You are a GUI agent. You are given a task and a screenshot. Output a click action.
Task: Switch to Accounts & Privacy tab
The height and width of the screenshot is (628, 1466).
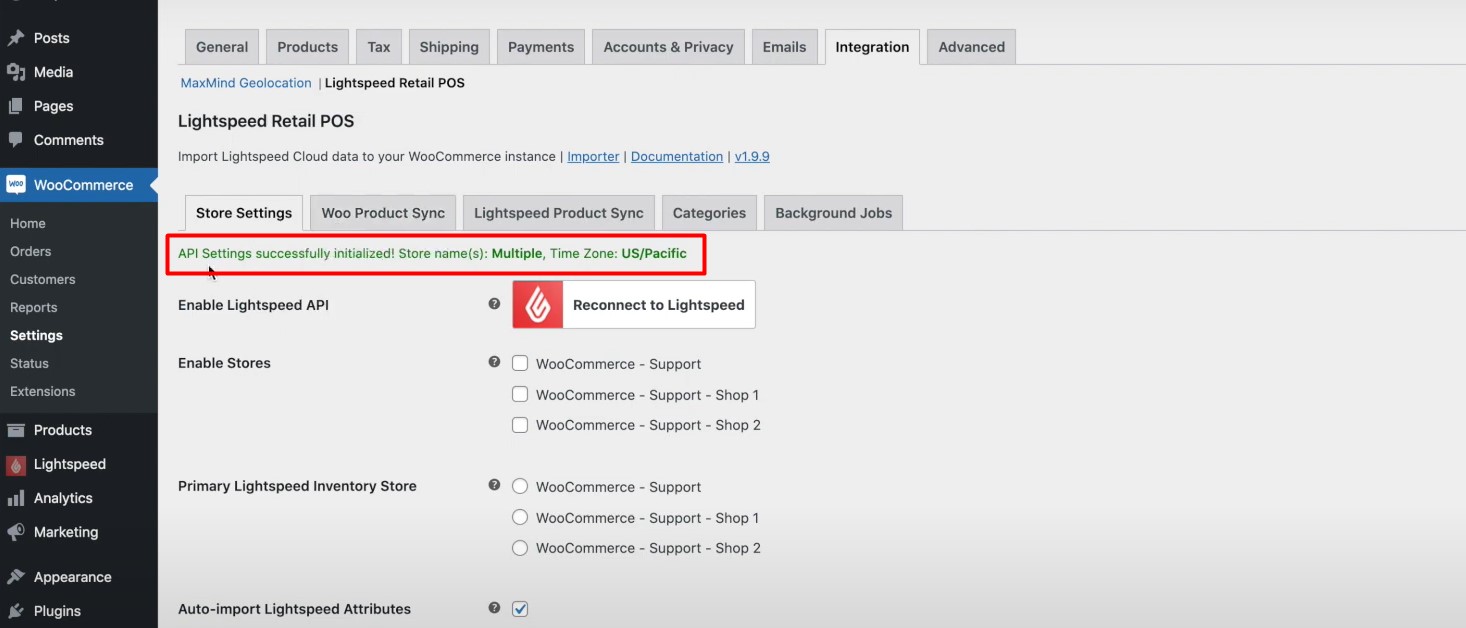[x=668, y=47]
